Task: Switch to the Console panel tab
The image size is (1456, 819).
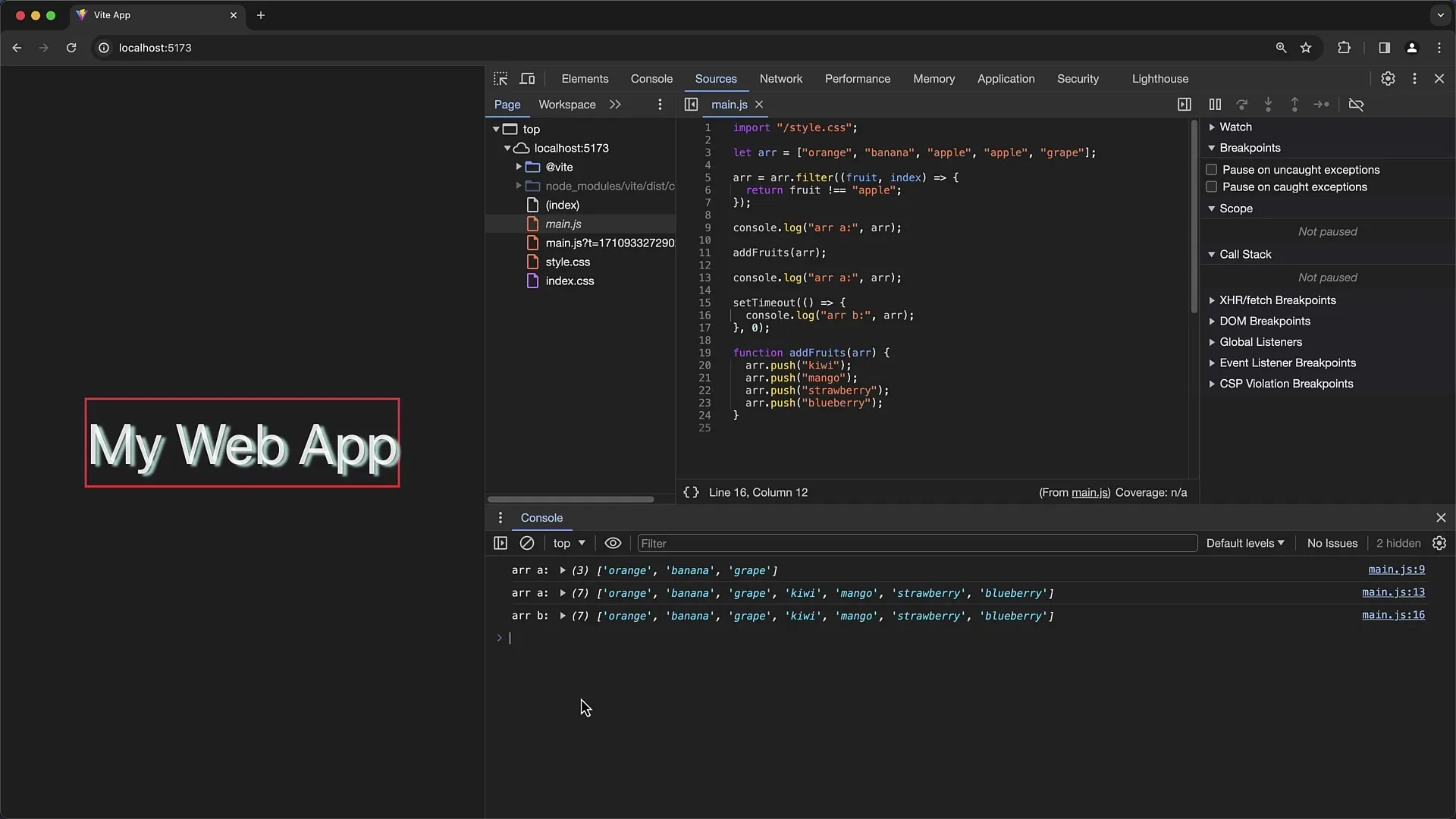Action: click(x=651, y=79)
